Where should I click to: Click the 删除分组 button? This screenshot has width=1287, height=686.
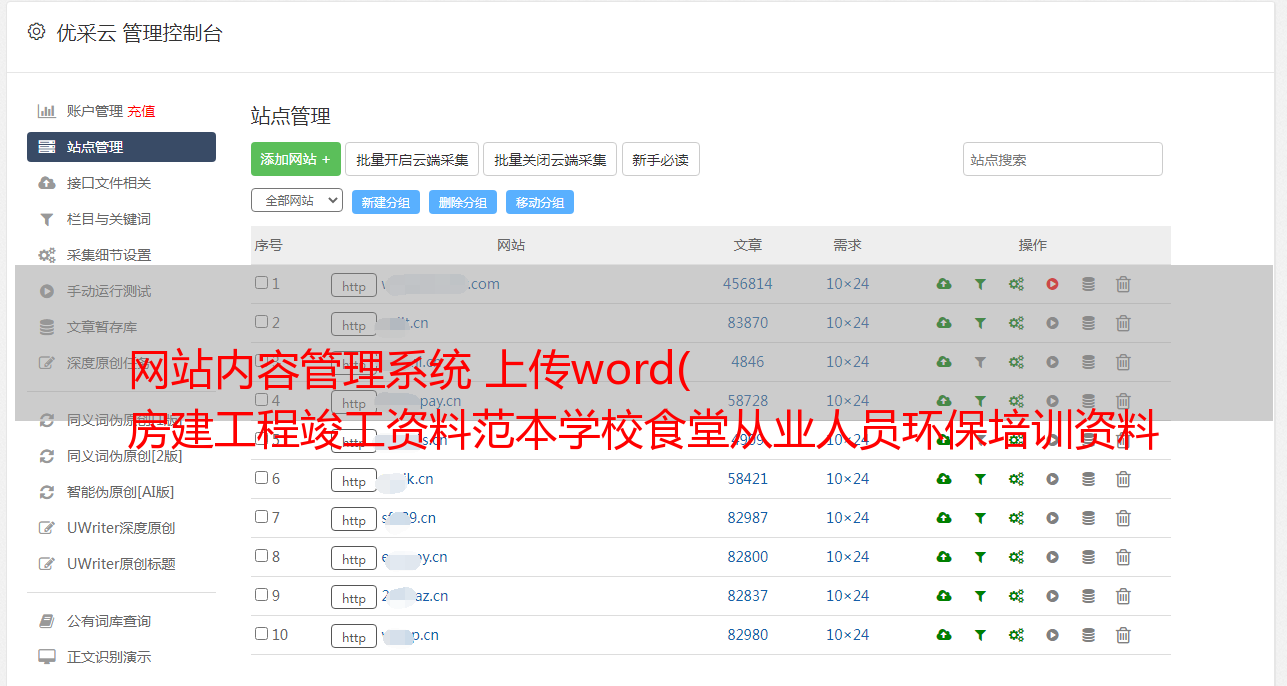coord(463,202)
